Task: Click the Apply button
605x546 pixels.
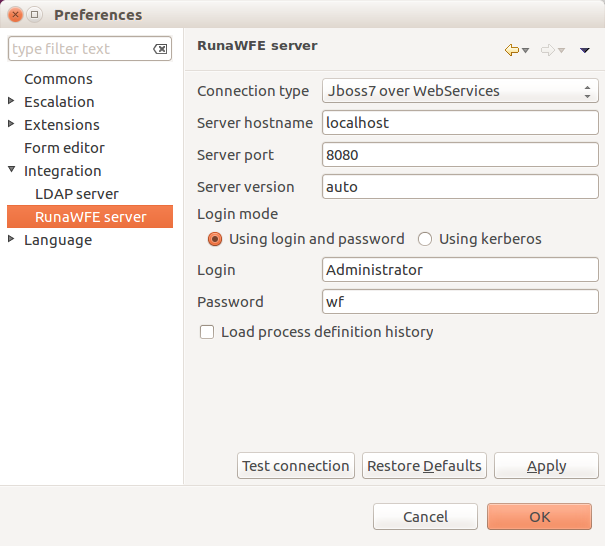Action: coord(546,466)
